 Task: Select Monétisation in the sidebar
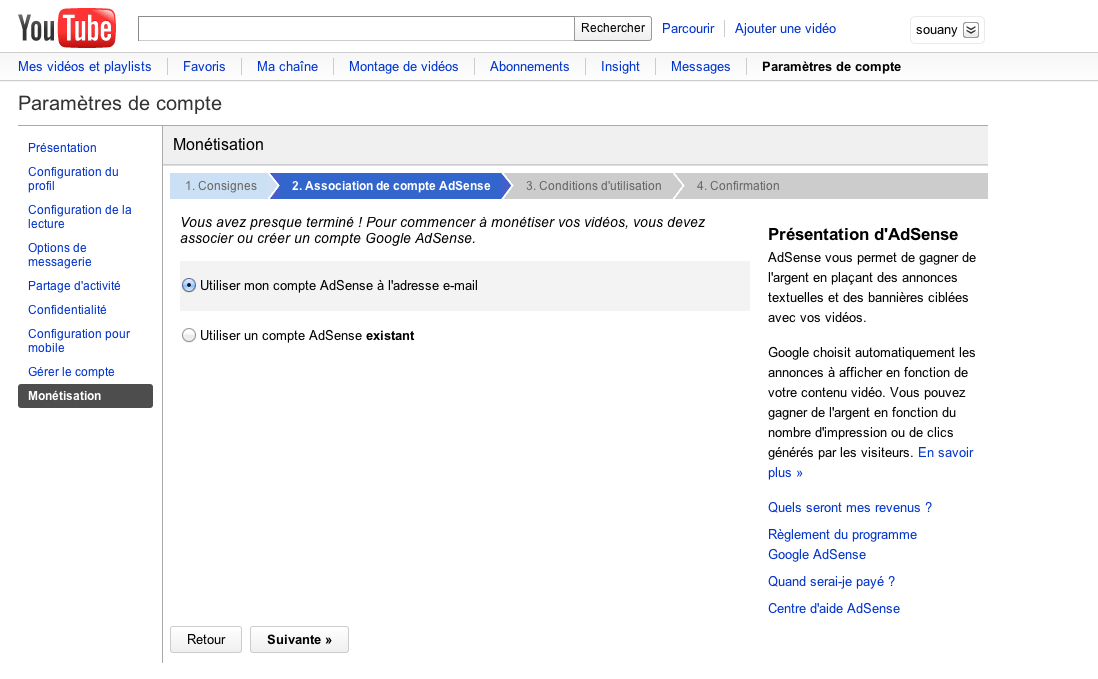[x=85, y=396]
